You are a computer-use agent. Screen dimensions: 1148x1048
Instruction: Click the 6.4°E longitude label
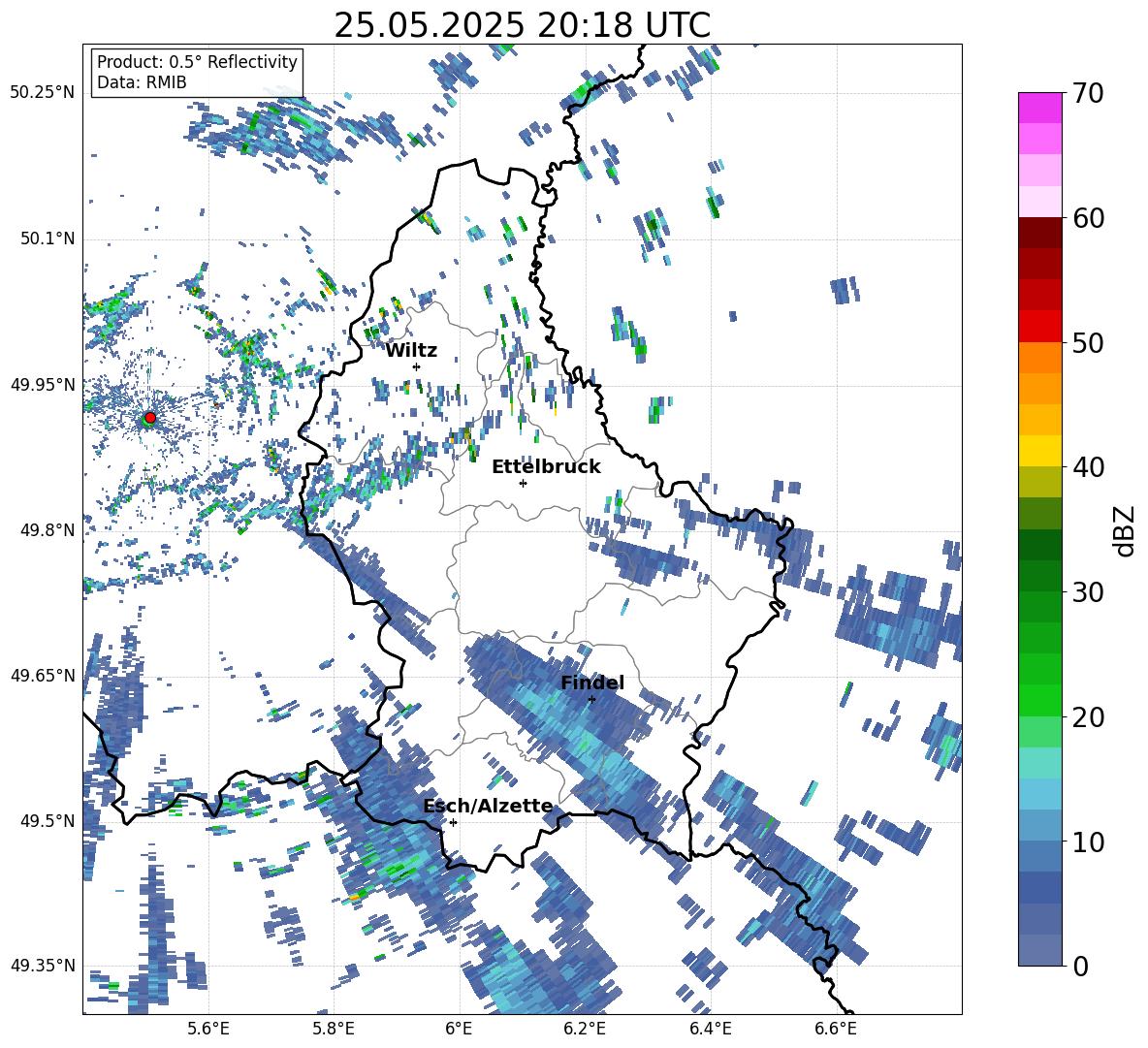(710, 1029)
